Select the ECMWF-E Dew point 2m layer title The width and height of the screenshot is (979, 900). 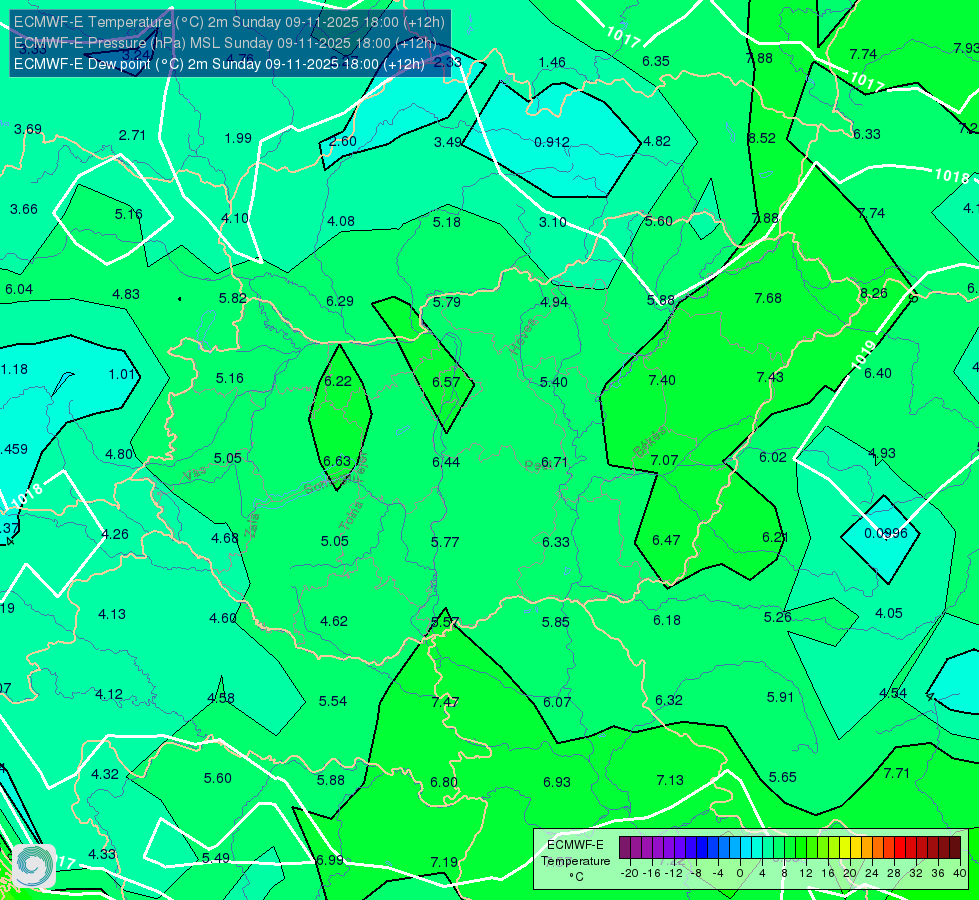(219, 64)
